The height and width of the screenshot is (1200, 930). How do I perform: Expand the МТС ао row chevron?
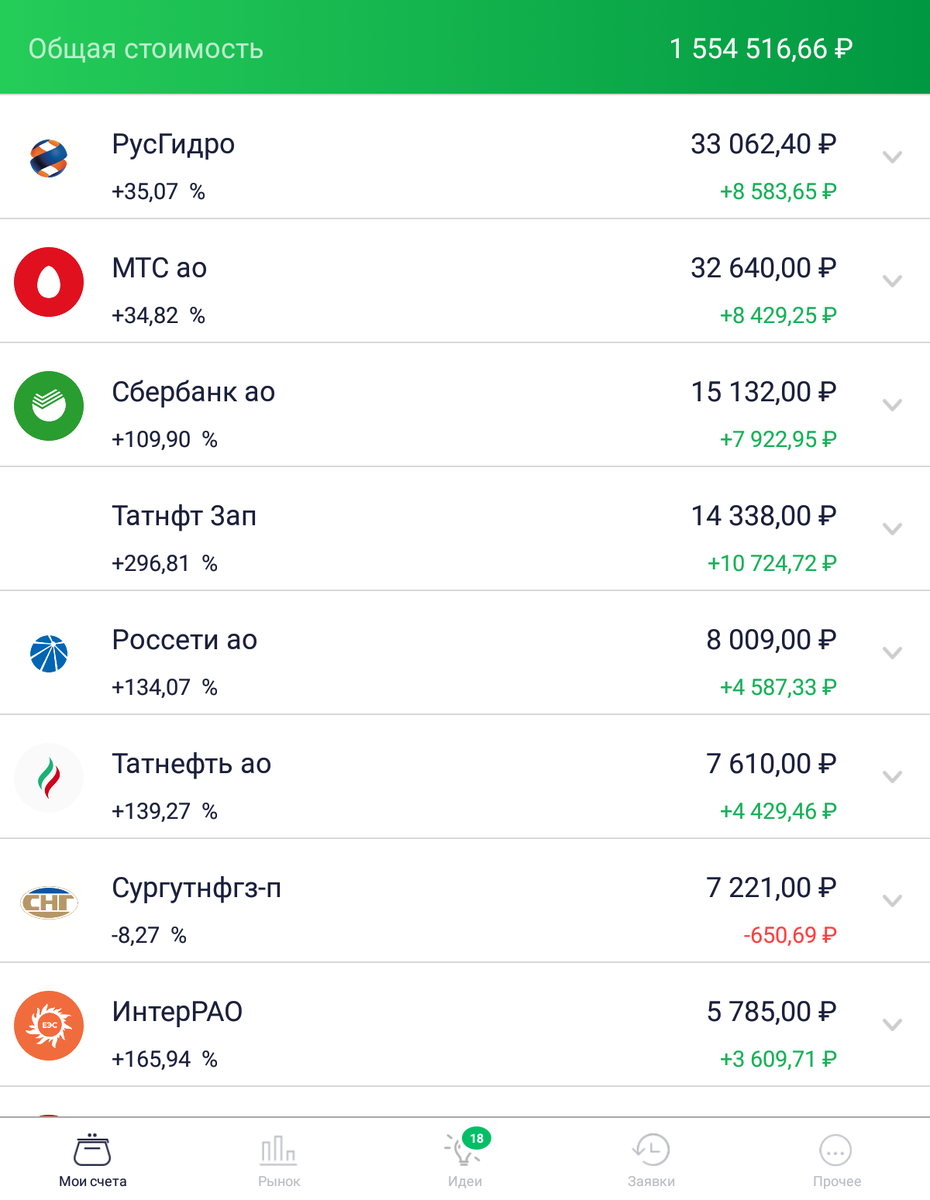pos(892,281)
